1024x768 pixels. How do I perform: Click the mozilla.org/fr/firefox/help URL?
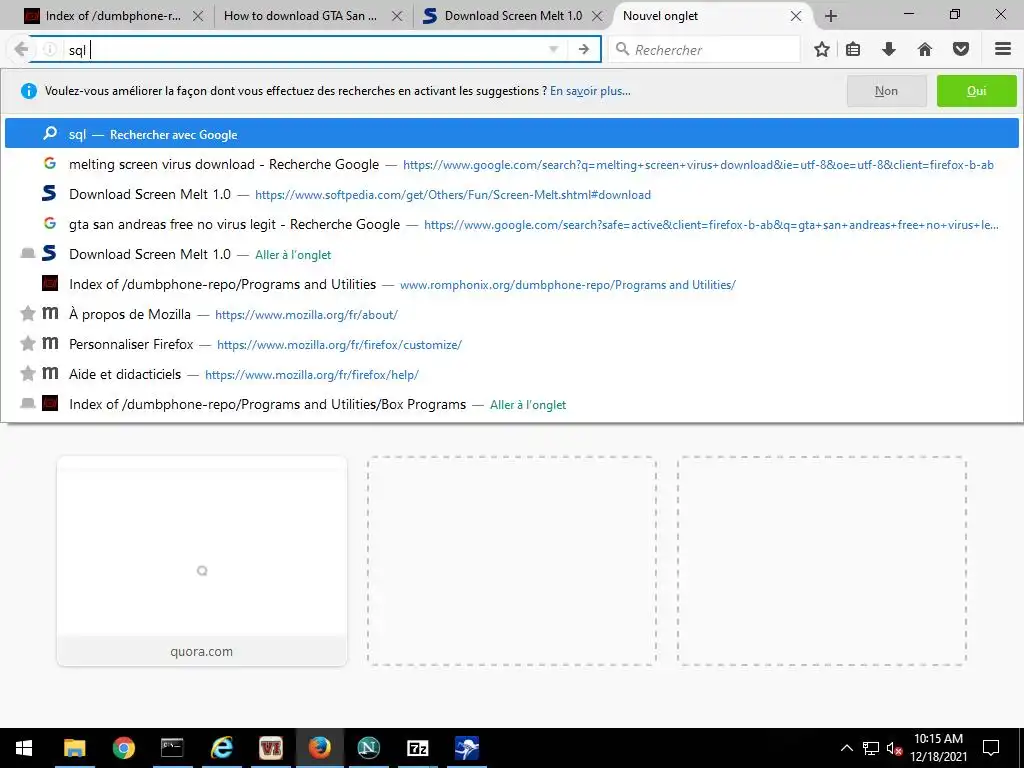coord(312,375)
